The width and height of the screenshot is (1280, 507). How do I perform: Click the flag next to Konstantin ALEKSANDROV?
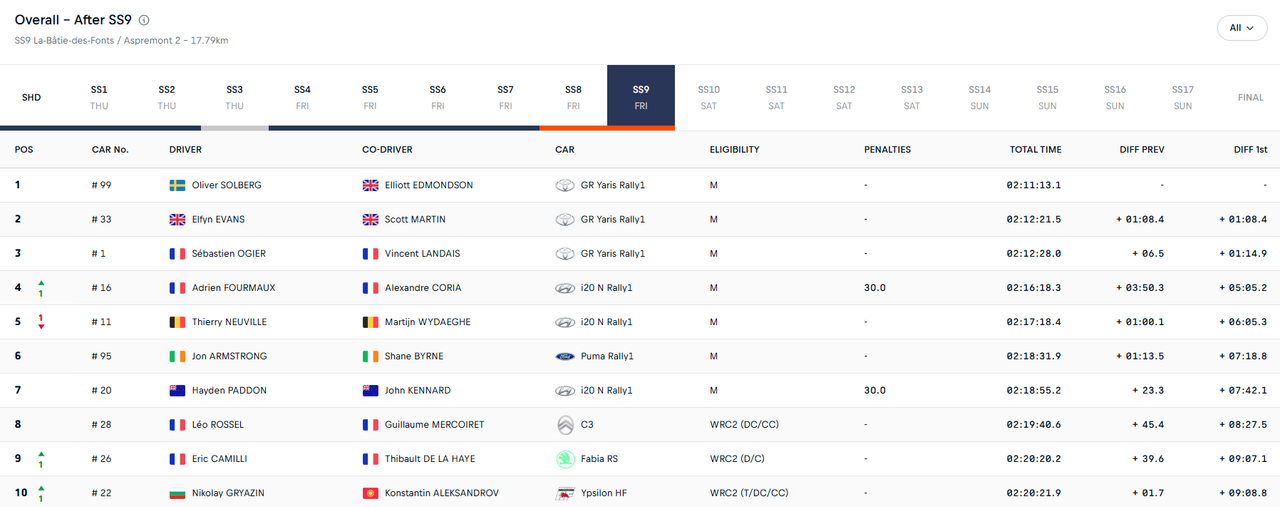click(371, 493)
